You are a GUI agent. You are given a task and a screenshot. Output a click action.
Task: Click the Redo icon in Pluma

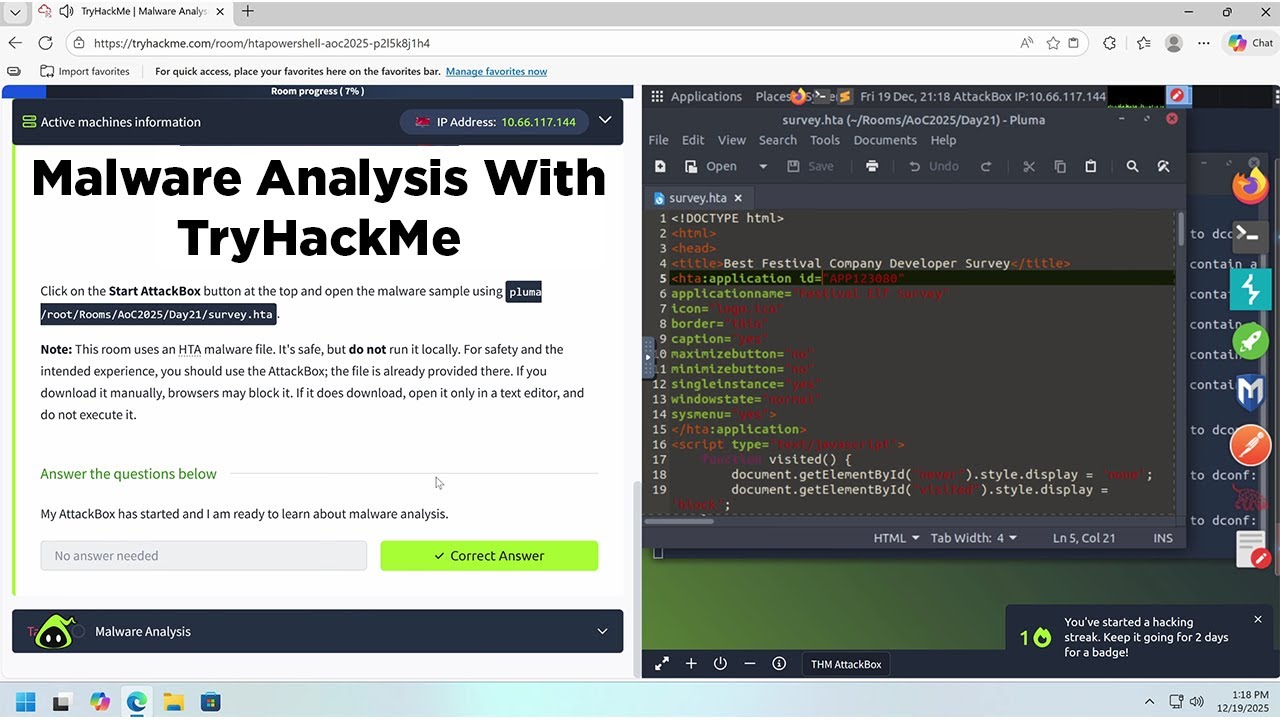[x=986, y=167]
